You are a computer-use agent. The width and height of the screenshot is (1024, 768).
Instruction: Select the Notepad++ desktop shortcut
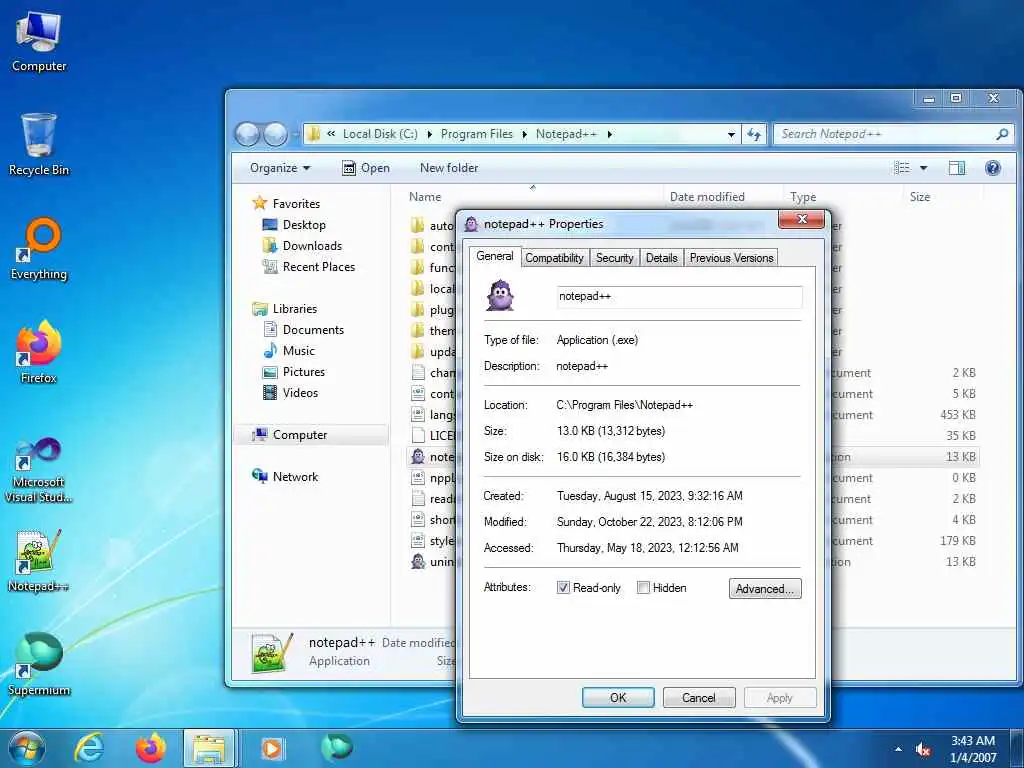point(39,560)
